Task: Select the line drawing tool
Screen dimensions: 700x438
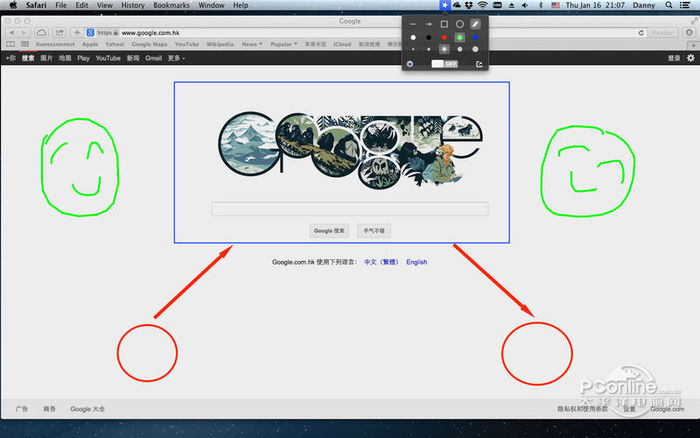Action: pyautogui.click(x=413, y=24)
